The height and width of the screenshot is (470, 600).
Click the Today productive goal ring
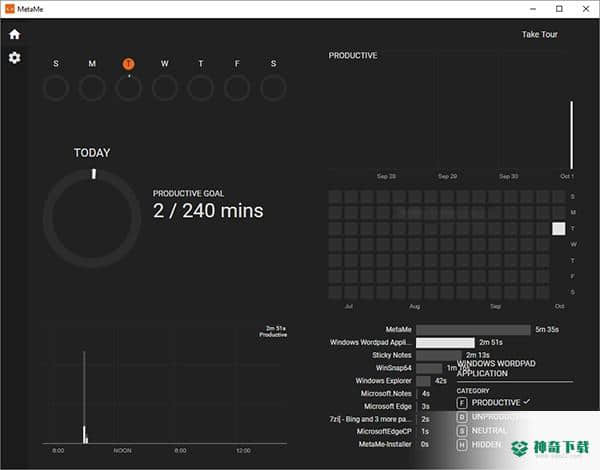point(92,218)
